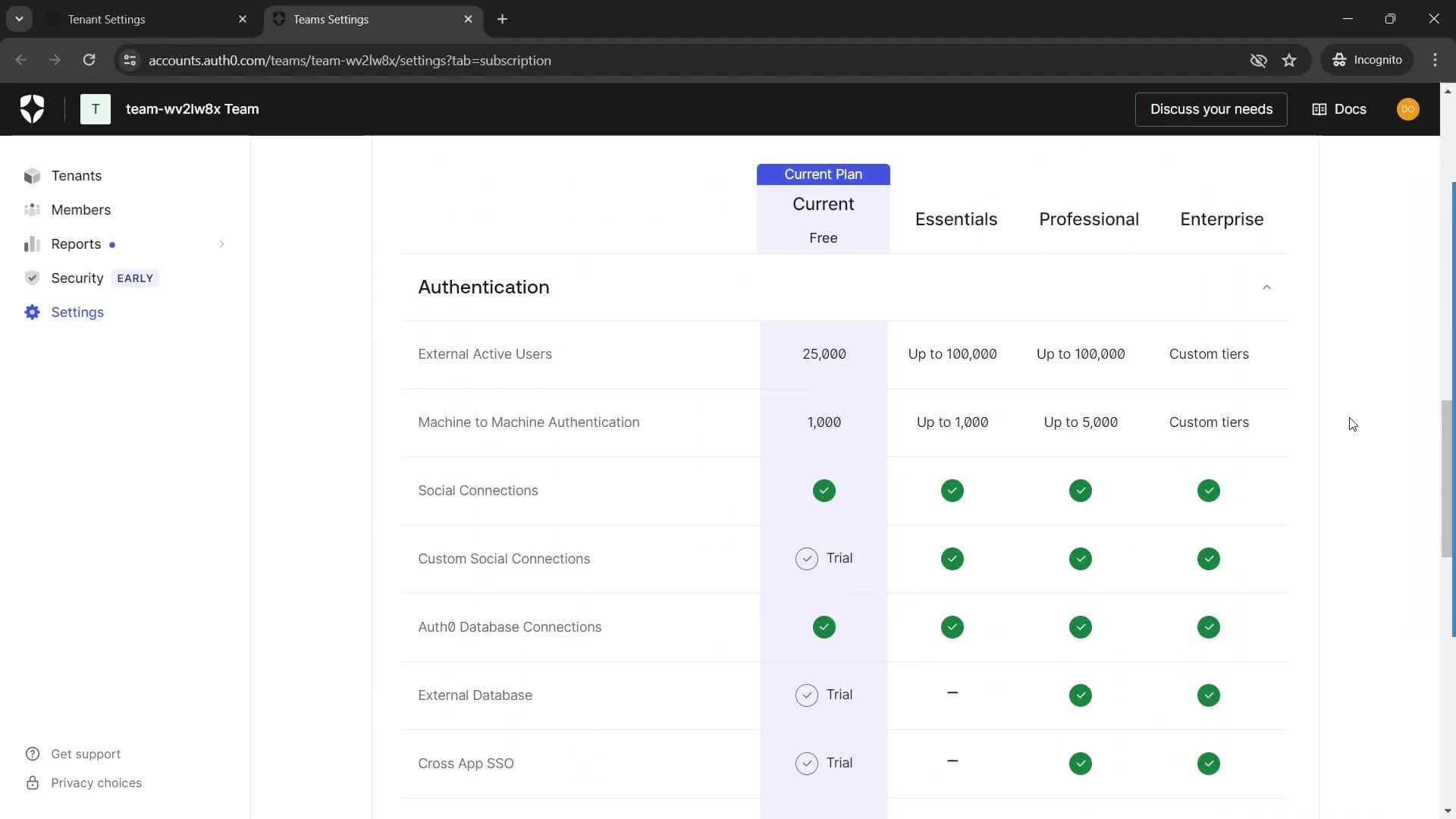Click the Enterprise plan column header
The image size is (1456, 819).
1222,219
